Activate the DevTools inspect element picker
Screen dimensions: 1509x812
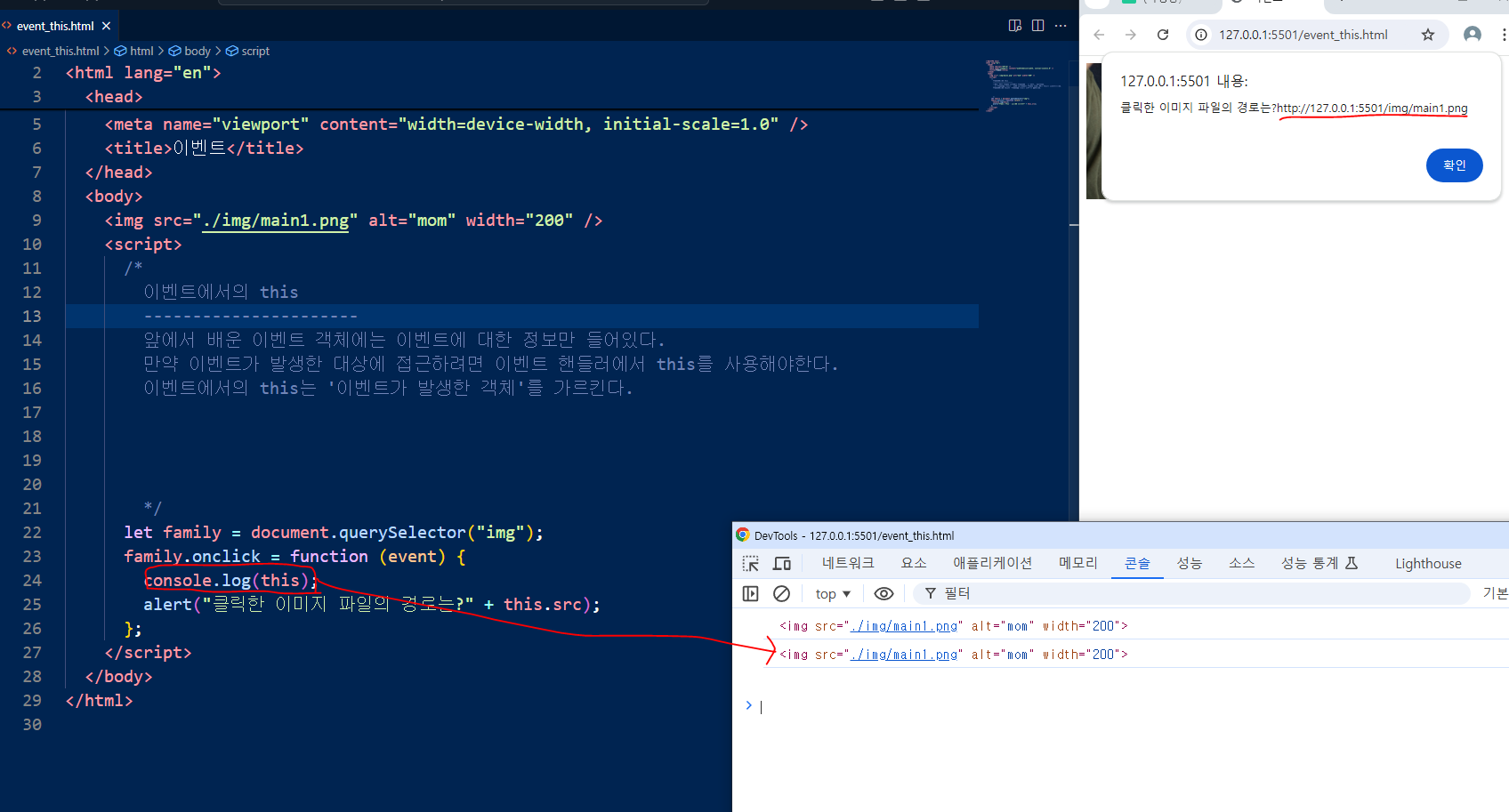tap(751, 564)
